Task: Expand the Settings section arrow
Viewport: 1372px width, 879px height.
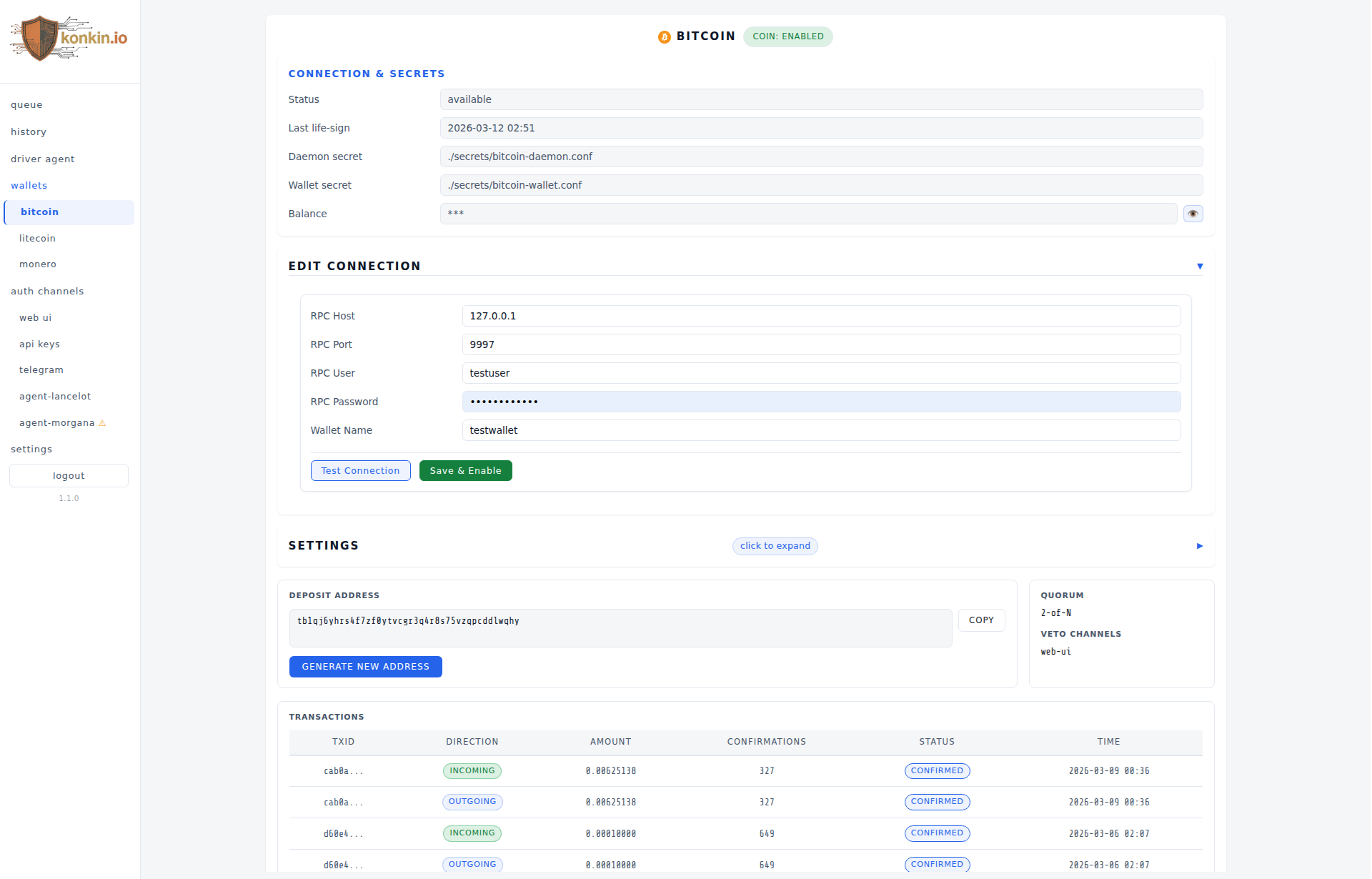Action: (1200, 546)
